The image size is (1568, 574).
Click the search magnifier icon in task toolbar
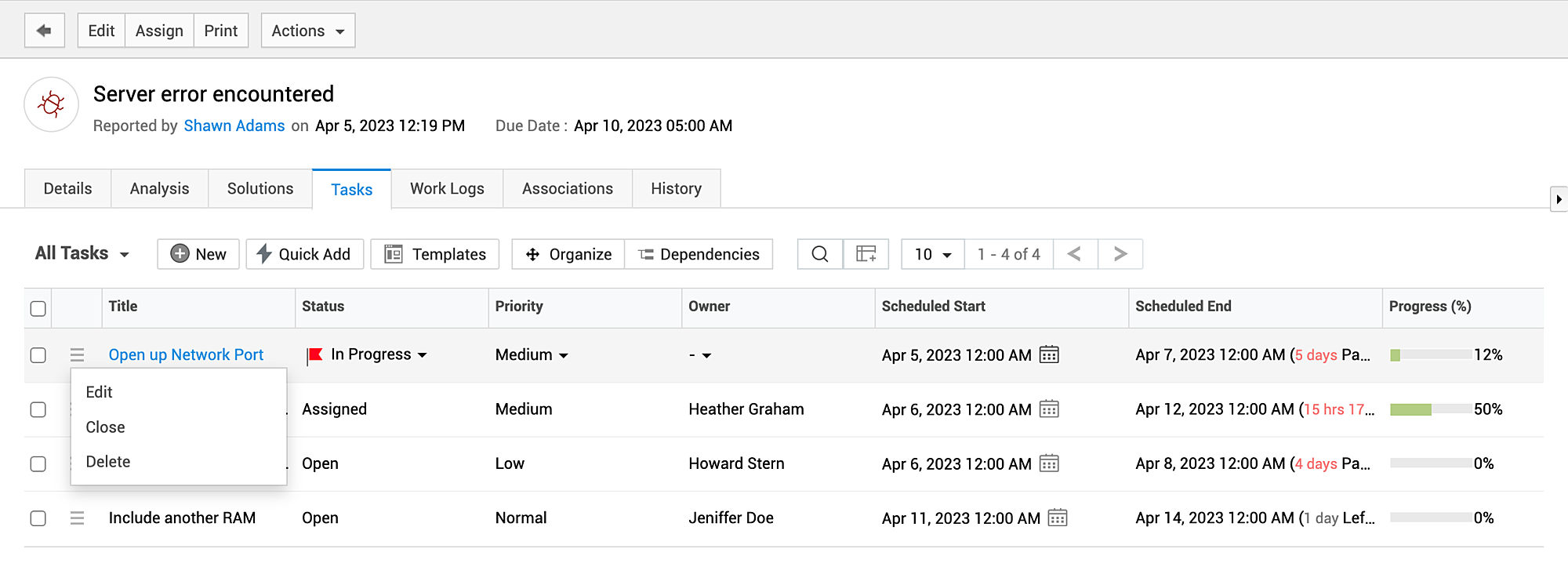click(819, 254)
